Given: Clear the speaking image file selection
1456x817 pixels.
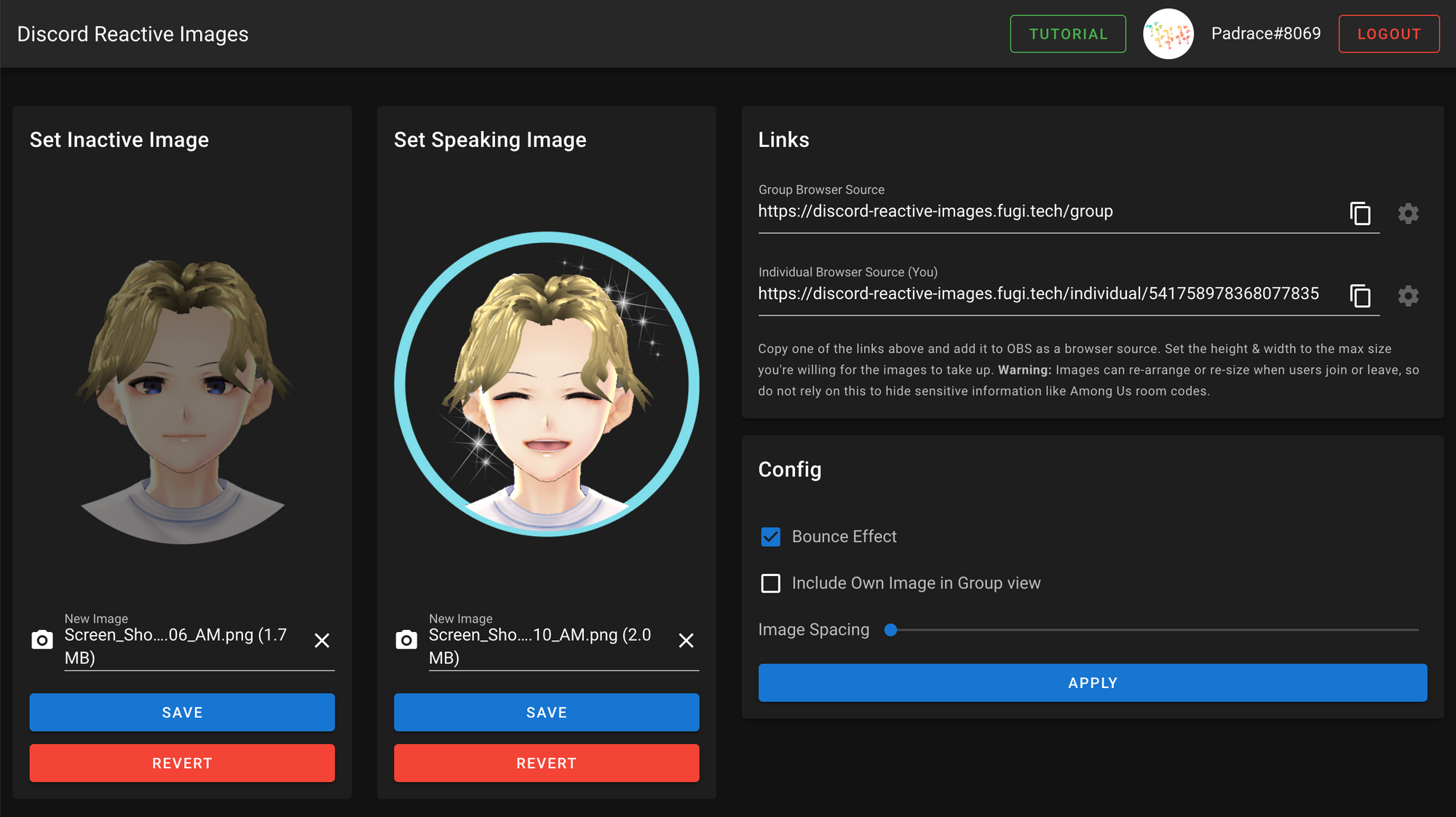Looking at the screenshot, I should click(x=685, y=641).
